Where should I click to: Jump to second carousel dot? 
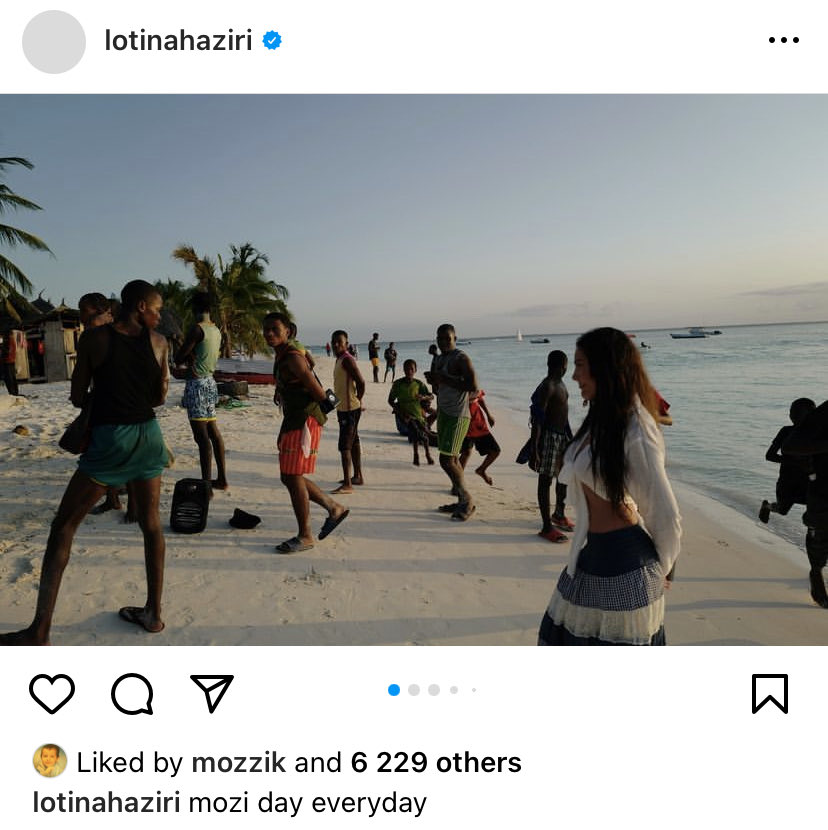pyautogui.click(x=414, y=690)
